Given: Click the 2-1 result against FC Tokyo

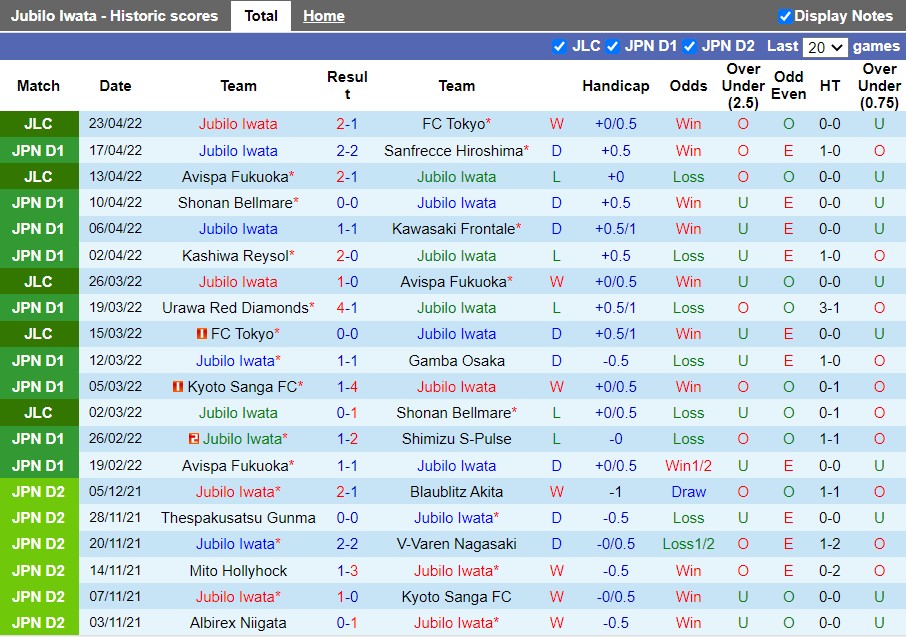Looking at the screenshot, I should click(347, 124).
